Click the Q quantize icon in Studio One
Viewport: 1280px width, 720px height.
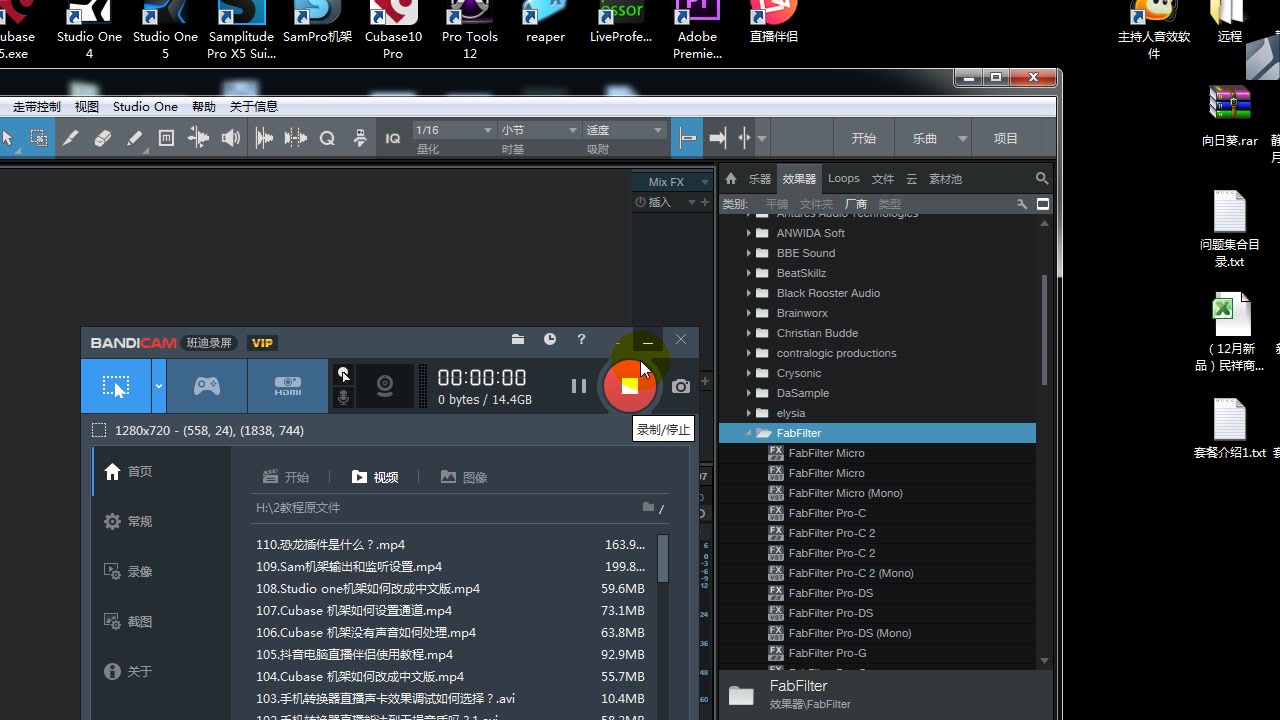tap(327, 139)
